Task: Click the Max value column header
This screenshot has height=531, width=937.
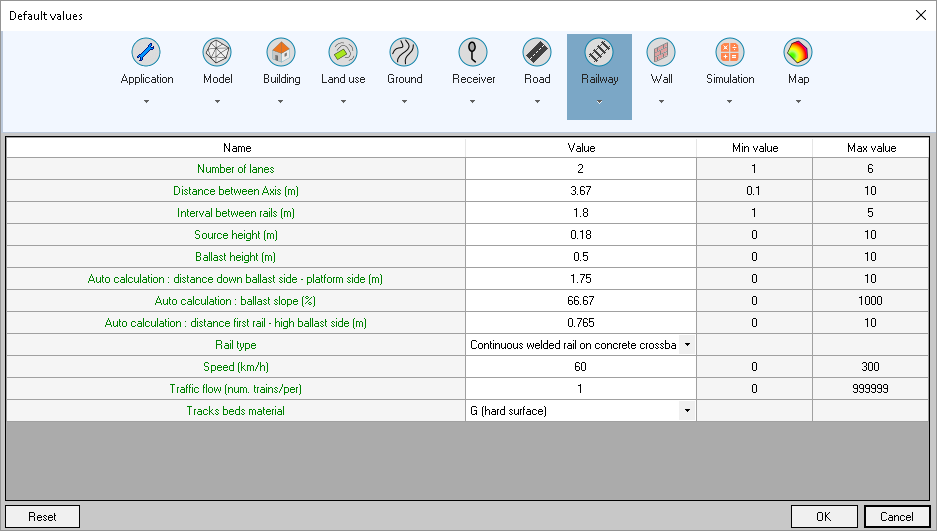Action: tap(871, 148)
